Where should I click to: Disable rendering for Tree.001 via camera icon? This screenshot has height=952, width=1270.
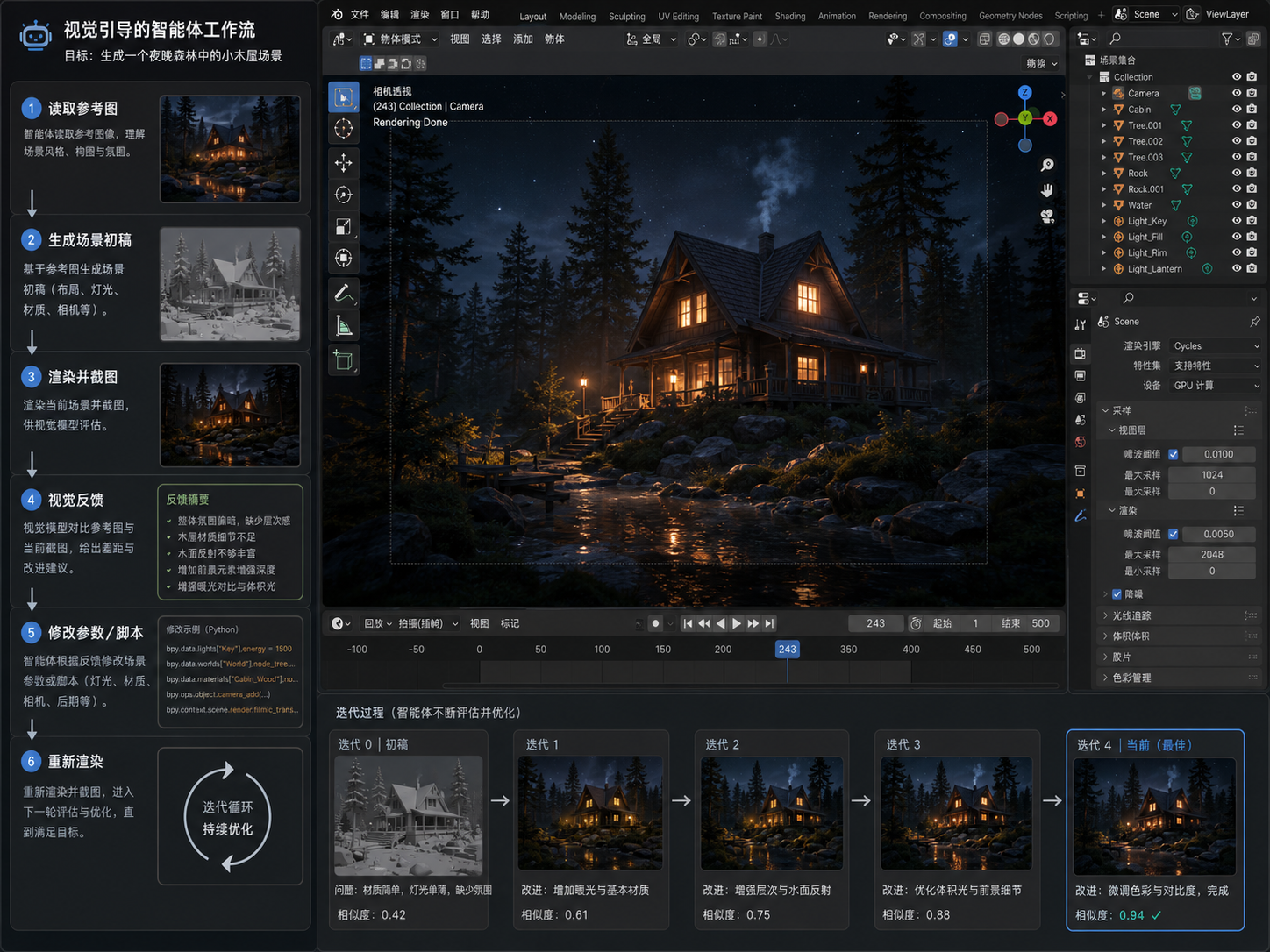[1252, 125]
